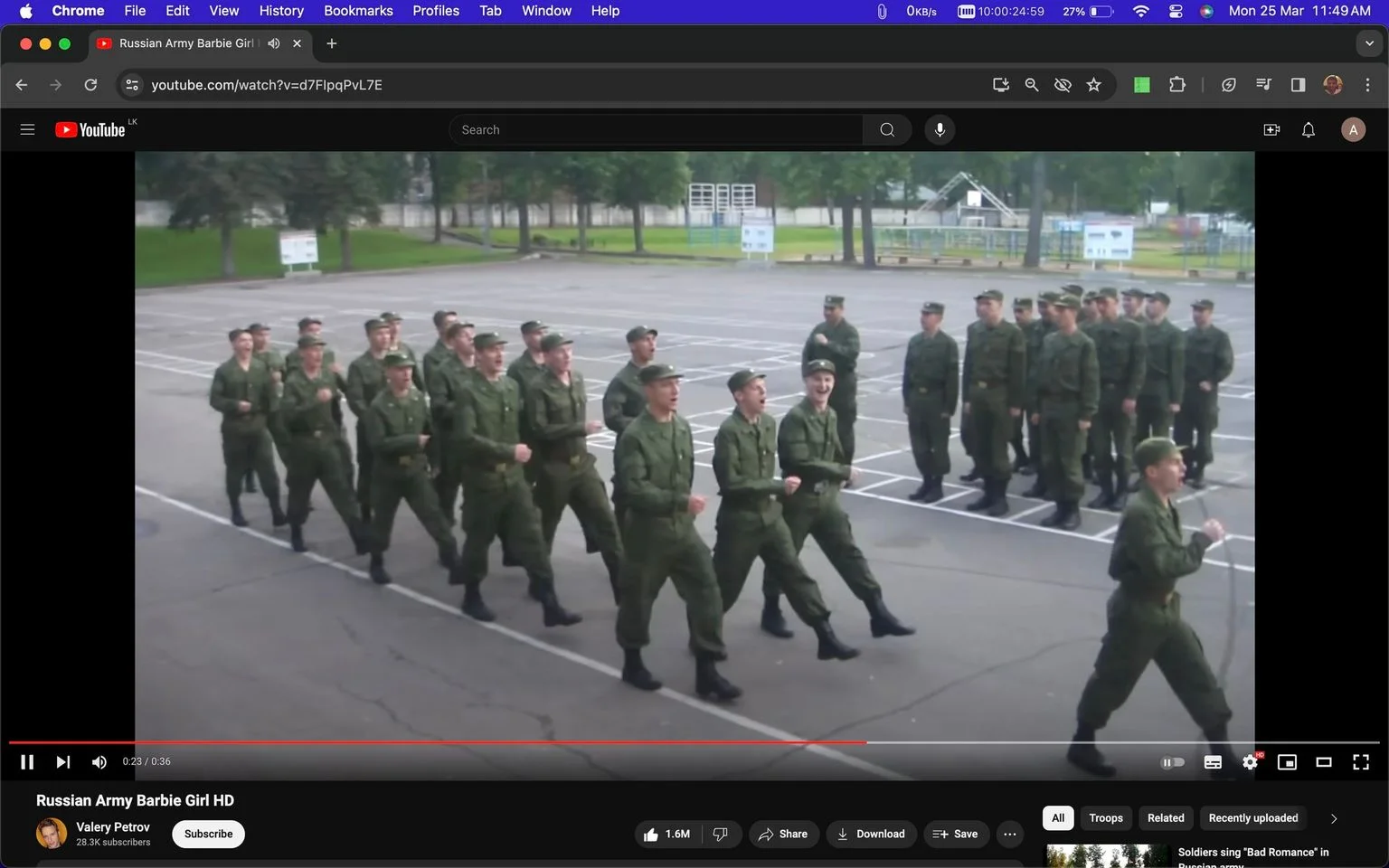Viewport: 1389px width, 868px height.
Task: Toggle subtitles/closed captions
Action: click(x=1213, y=762)
